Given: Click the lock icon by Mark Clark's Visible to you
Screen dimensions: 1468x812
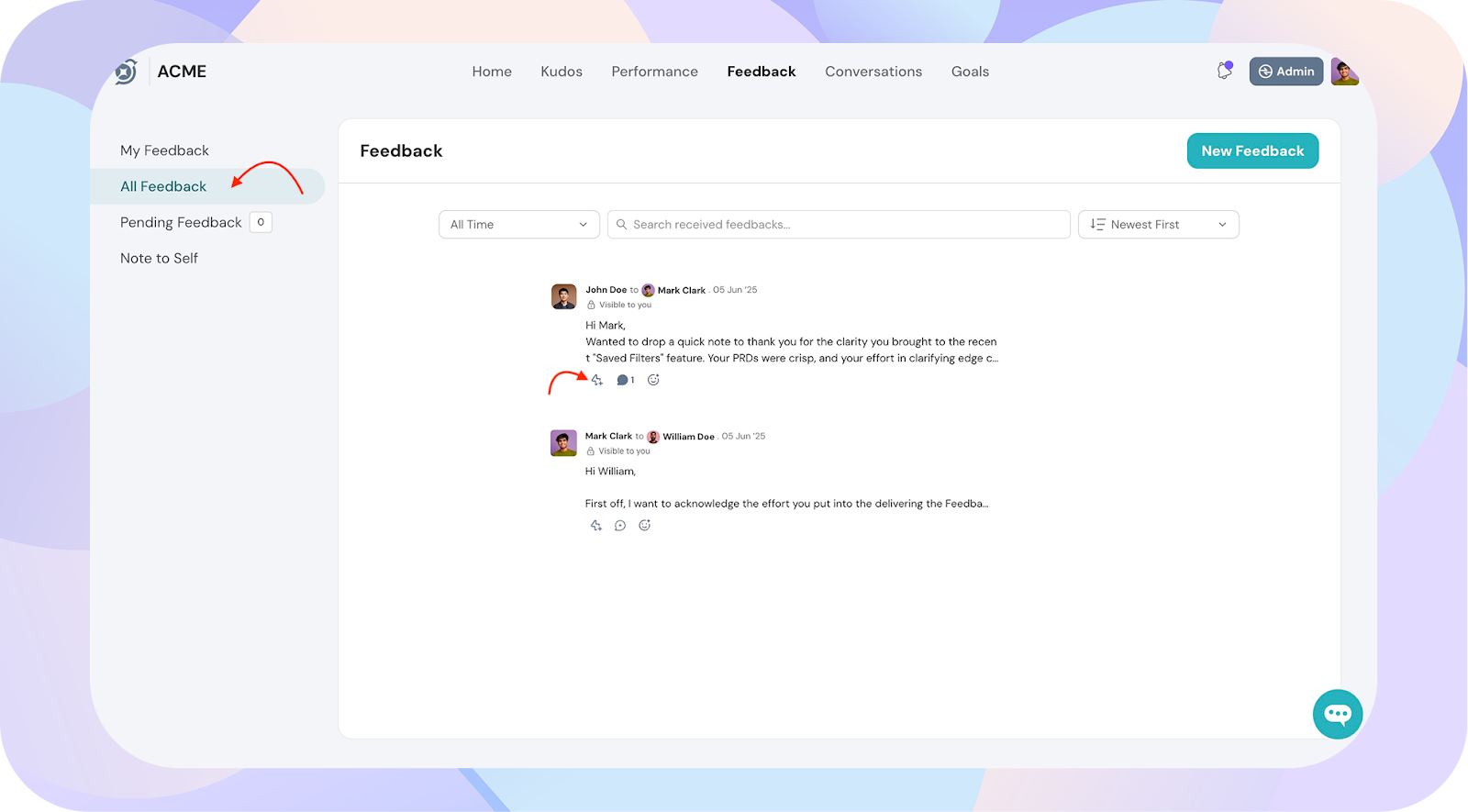Looking at the screenshot, I should pos(591,451).
